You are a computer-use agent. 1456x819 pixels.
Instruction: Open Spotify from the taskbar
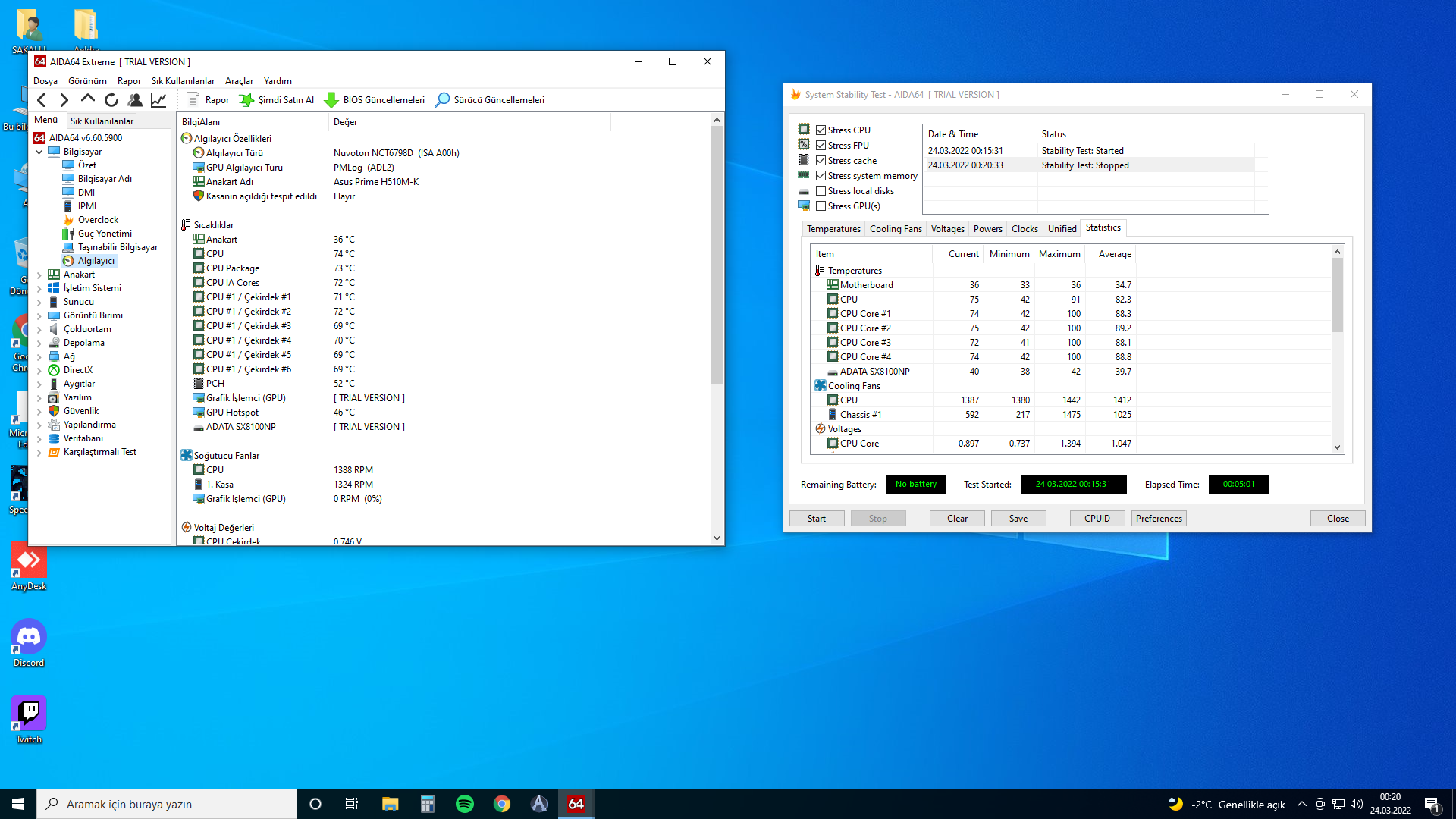click(465, 804)
